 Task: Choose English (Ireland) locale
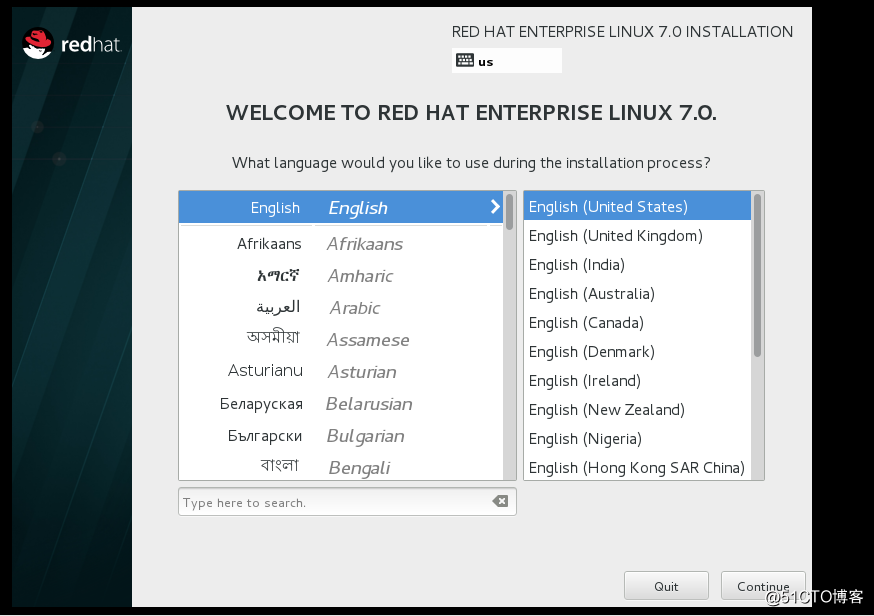click(x=638, y=380)
